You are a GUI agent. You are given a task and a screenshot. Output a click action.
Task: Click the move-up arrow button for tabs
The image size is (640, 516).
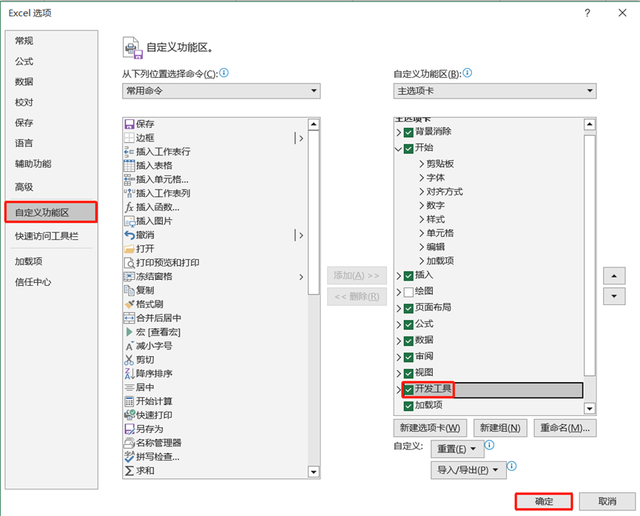[614, 276]
